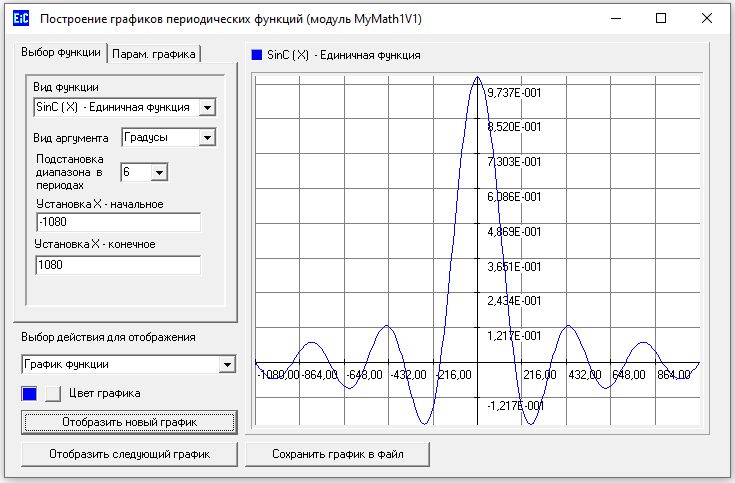Screen dimensions: 735x483
Task: Close the graph plotting window
Action: coord(707,18)
